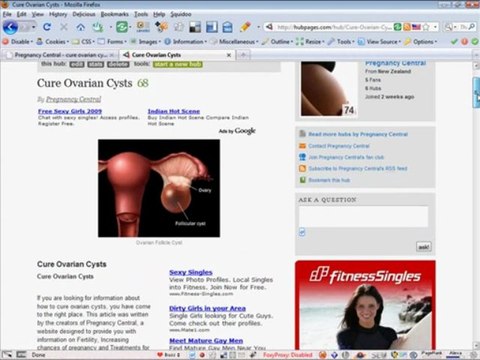This screenshot has width=480, height=360.
Task: Click the hub 'edit' button
Action: pos(77,64)
